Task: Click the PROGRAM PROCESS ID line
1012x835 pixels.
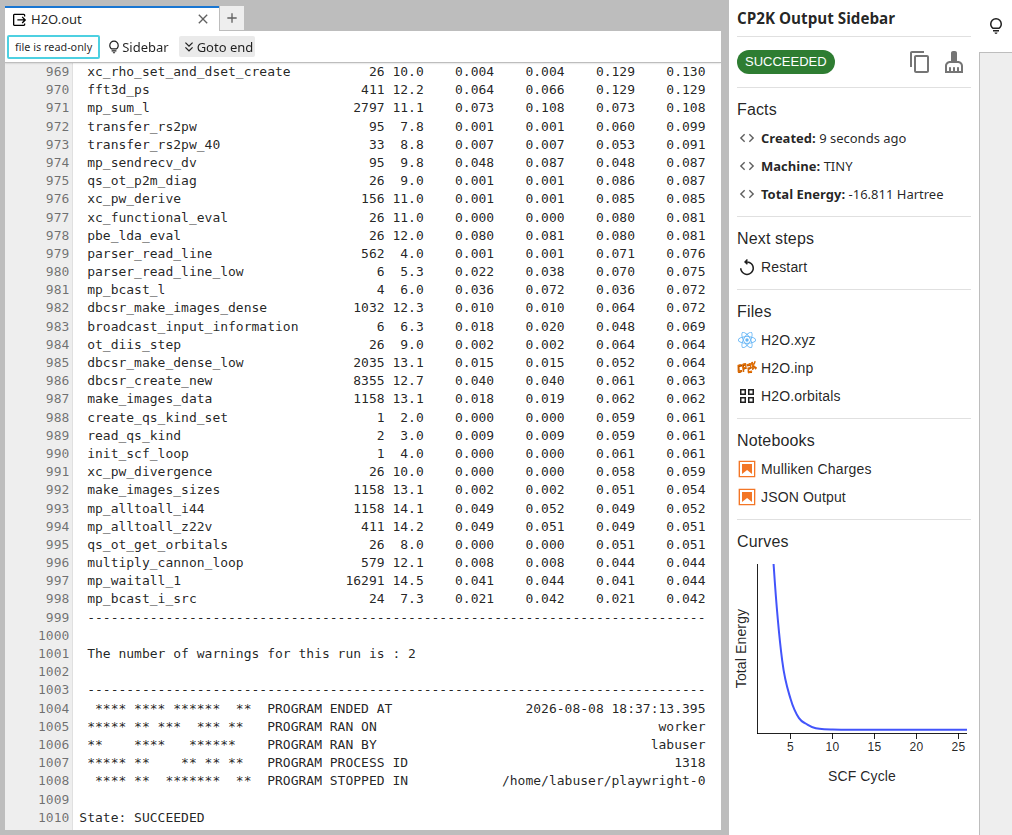Action: click(396, 763)
